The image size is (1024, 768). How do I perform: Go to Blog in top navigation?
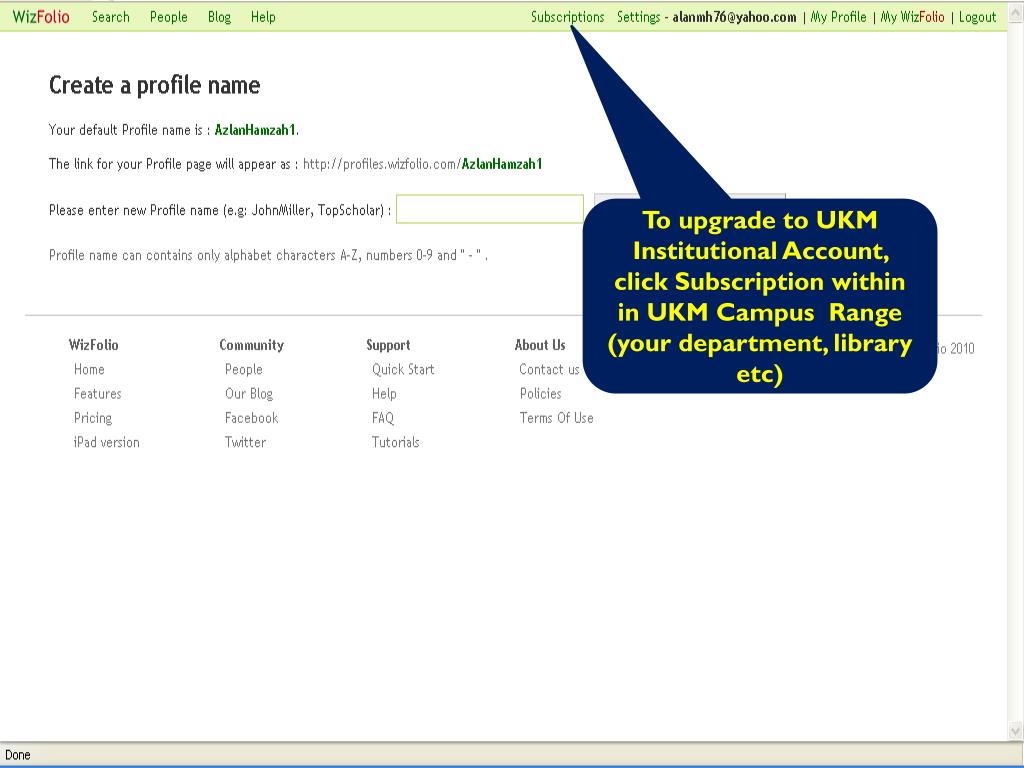219,17
